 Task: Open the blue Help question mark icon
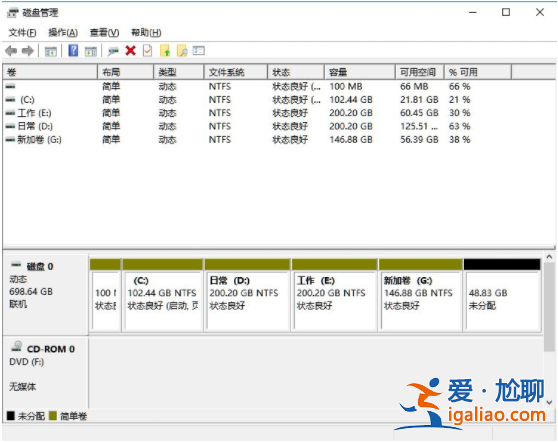click(x=73, y=51)
